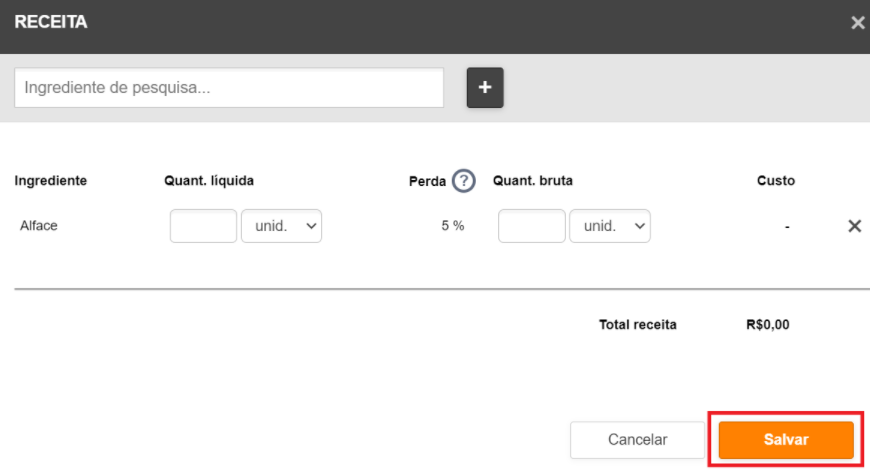
Task: Open the Perda help question-mark icon
Action: pos(463,181)
